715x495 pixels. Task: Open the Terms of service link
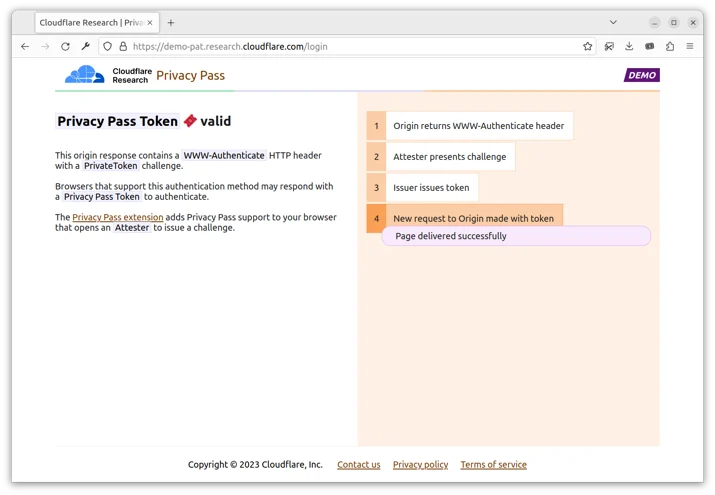pos(493,465)
